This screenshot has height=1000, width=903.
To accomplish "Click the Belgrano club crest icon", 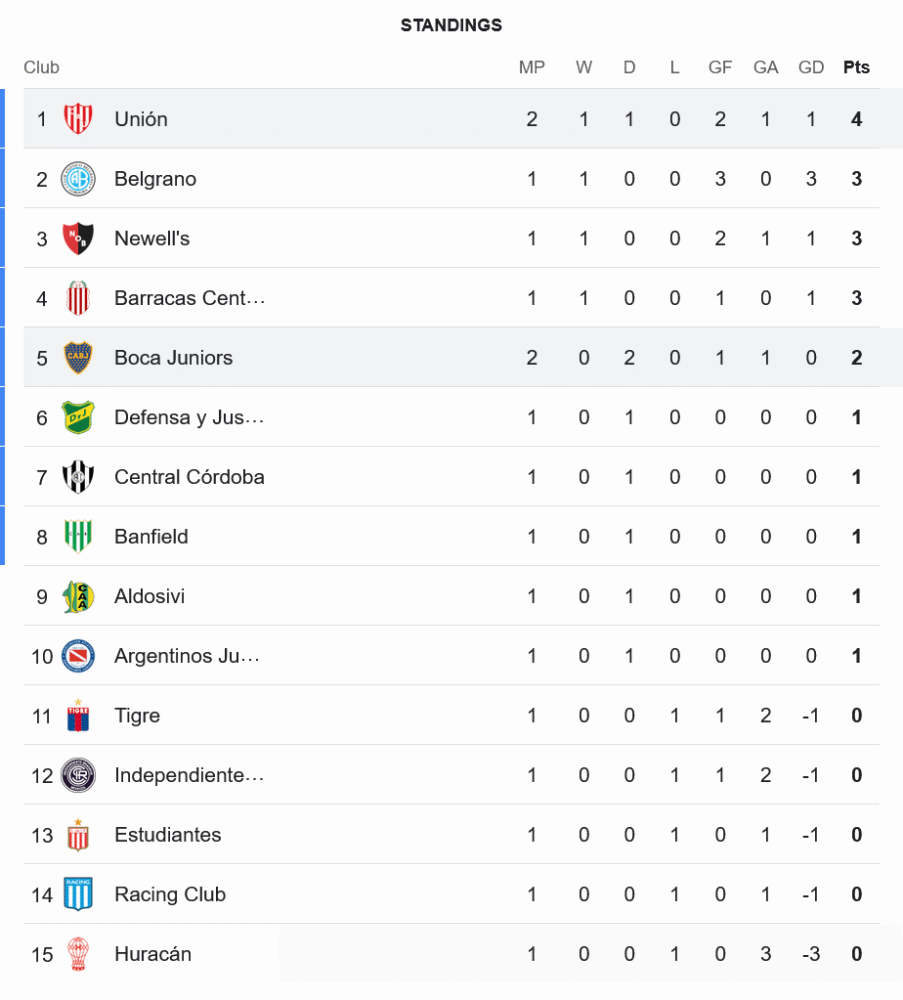I will [x=78, y=179].
